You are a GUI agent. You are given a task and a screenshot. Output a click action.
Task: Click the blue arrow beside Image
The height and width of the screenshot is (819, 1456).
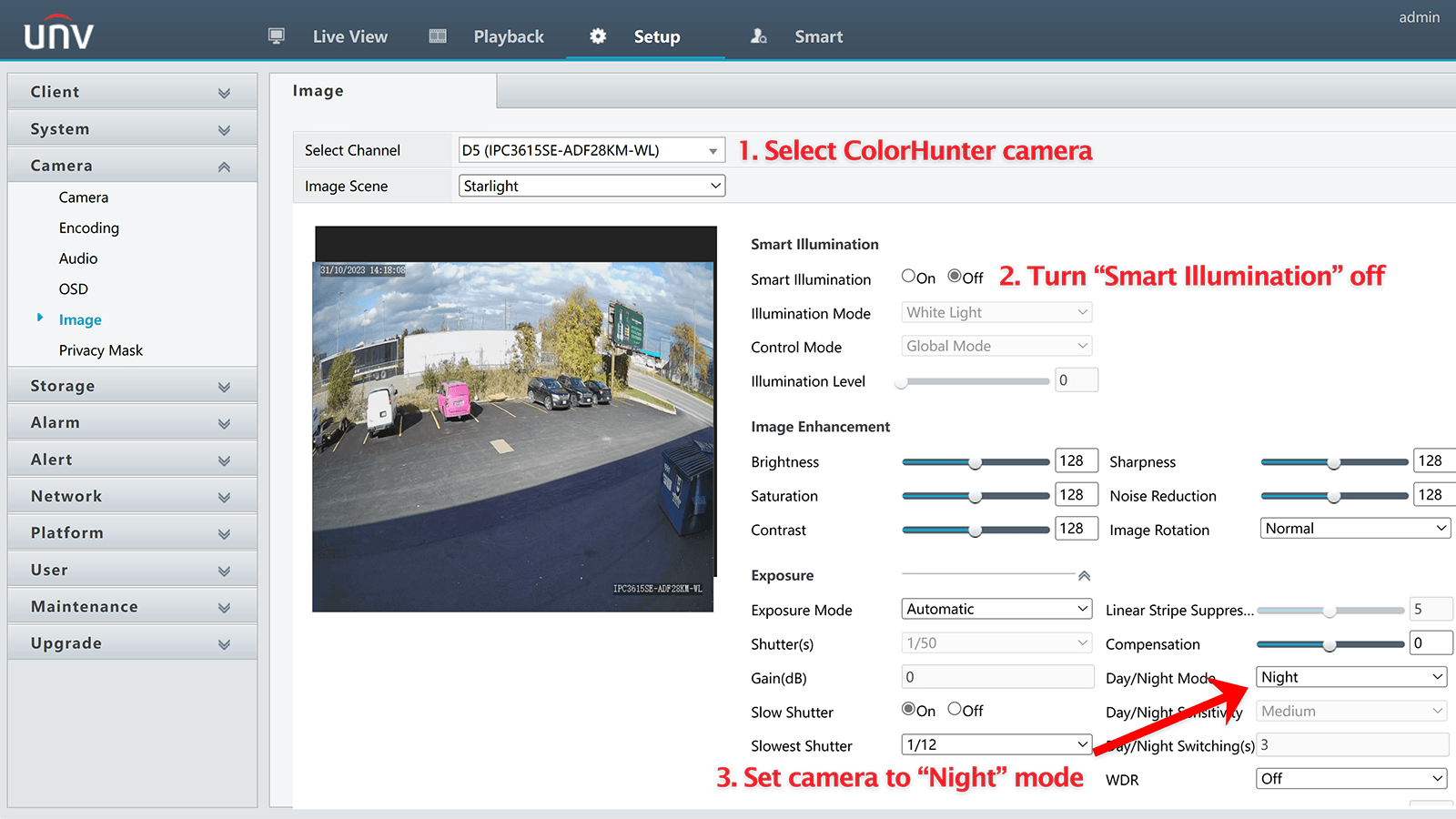40,318
